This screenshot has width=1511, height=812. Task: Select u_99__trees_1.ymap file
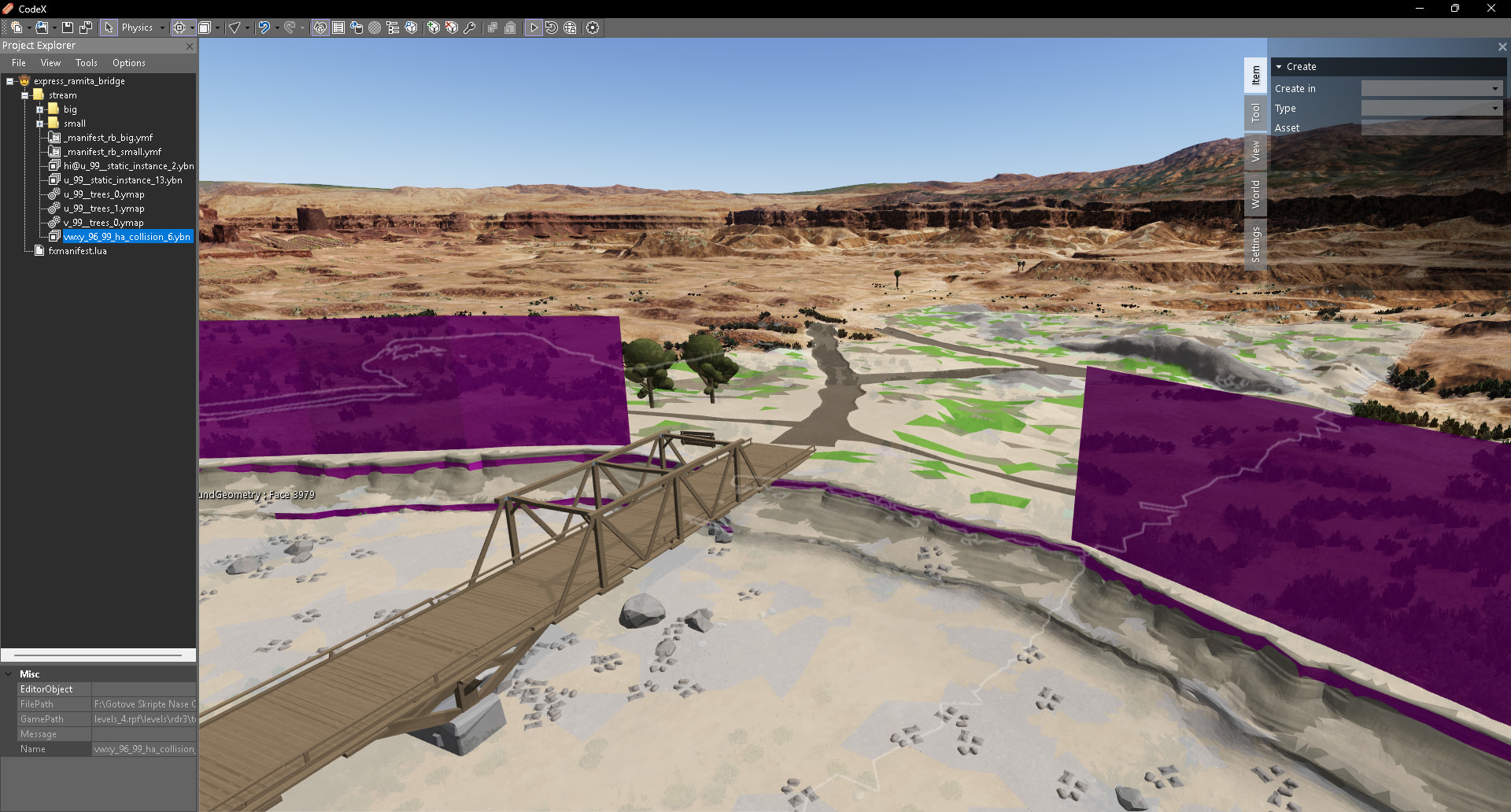[x=104, y=209]
